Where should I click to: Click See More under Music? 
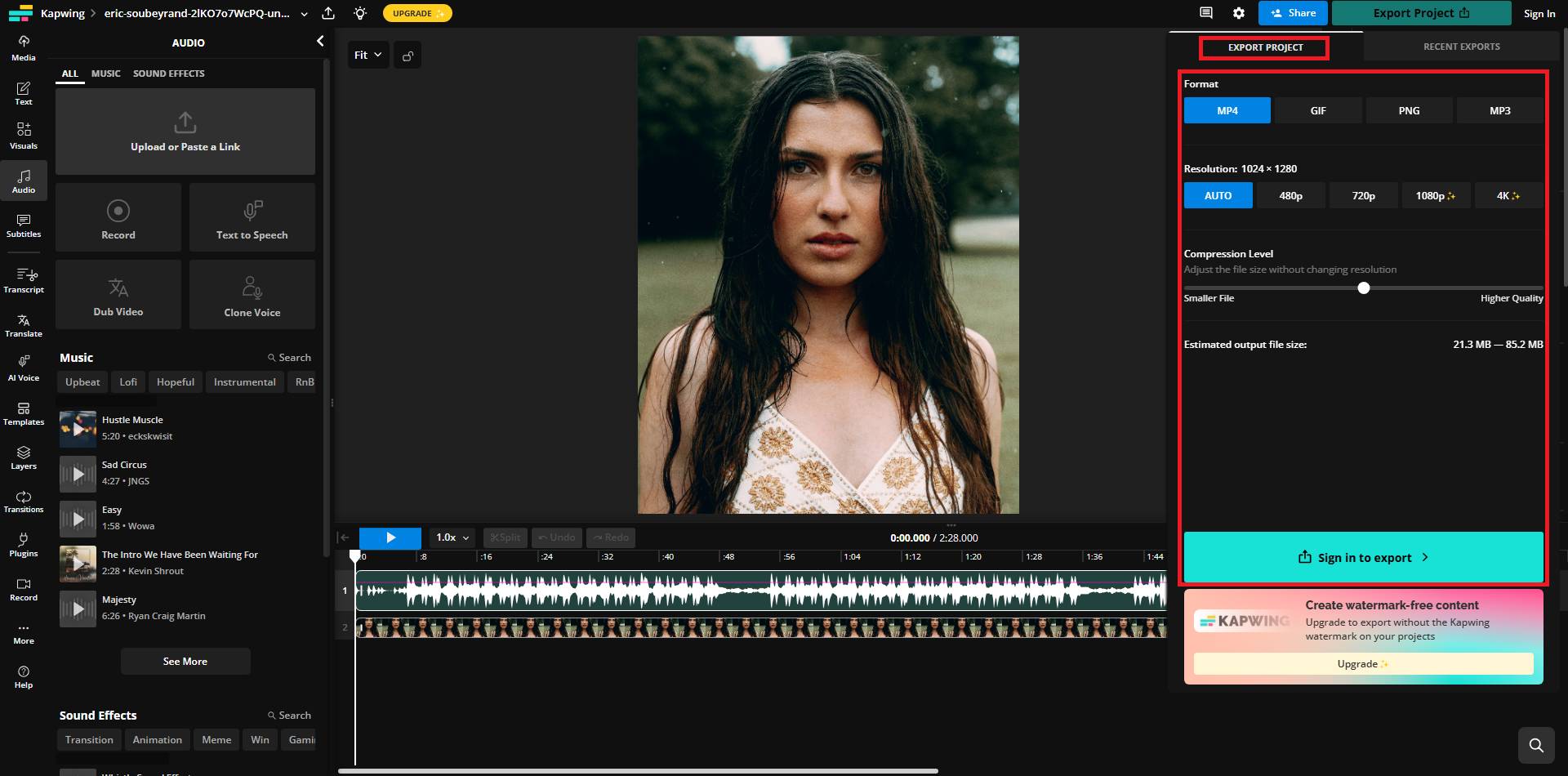[185, 661]
